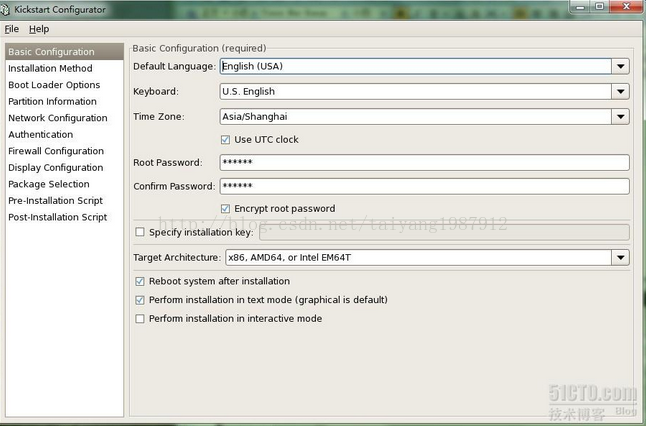Open the Authentication section
Screen dimensions: 646x426
65,134
